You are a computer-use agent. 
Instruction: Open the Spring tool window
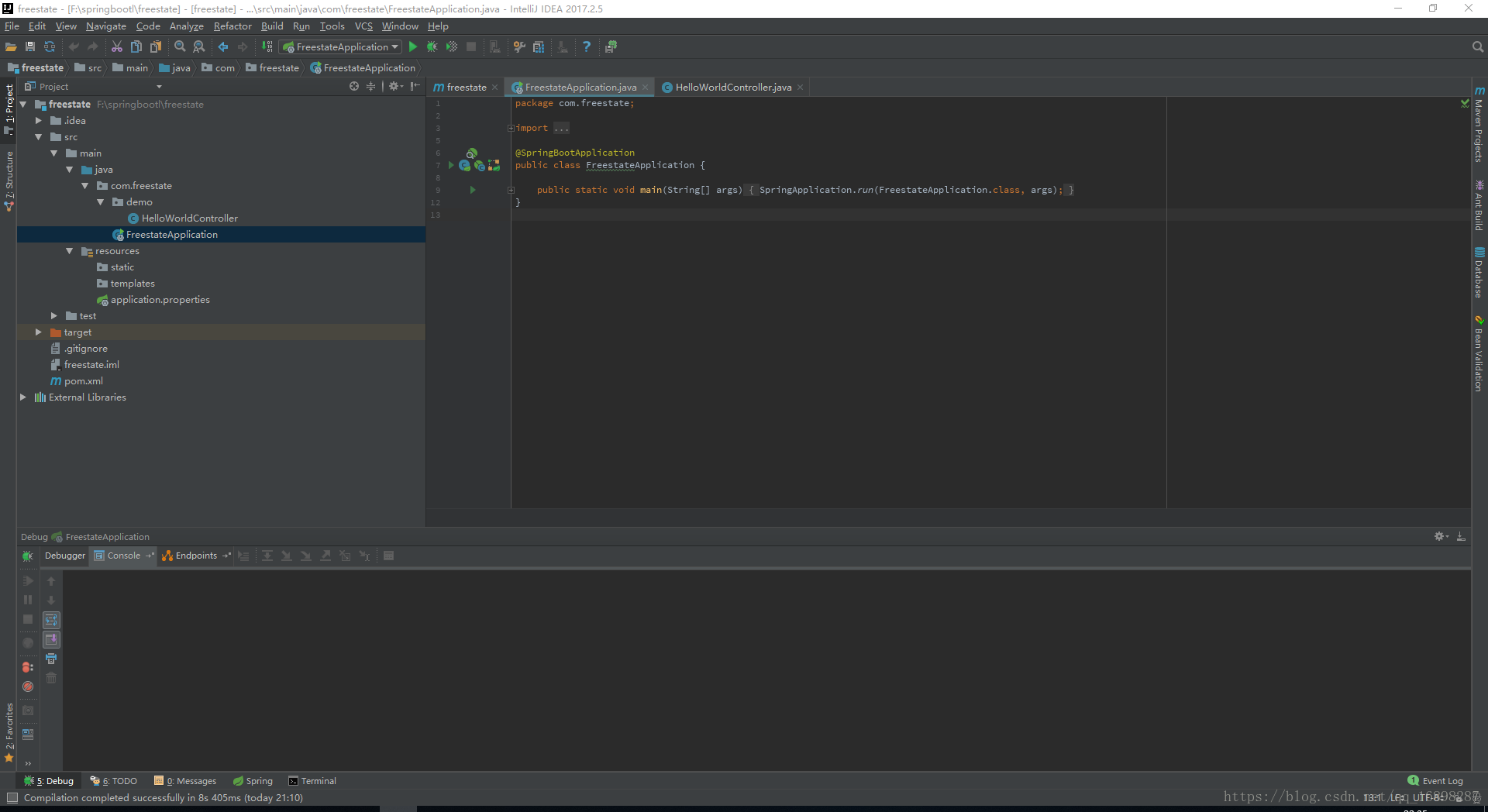click(x=253, y=781)
